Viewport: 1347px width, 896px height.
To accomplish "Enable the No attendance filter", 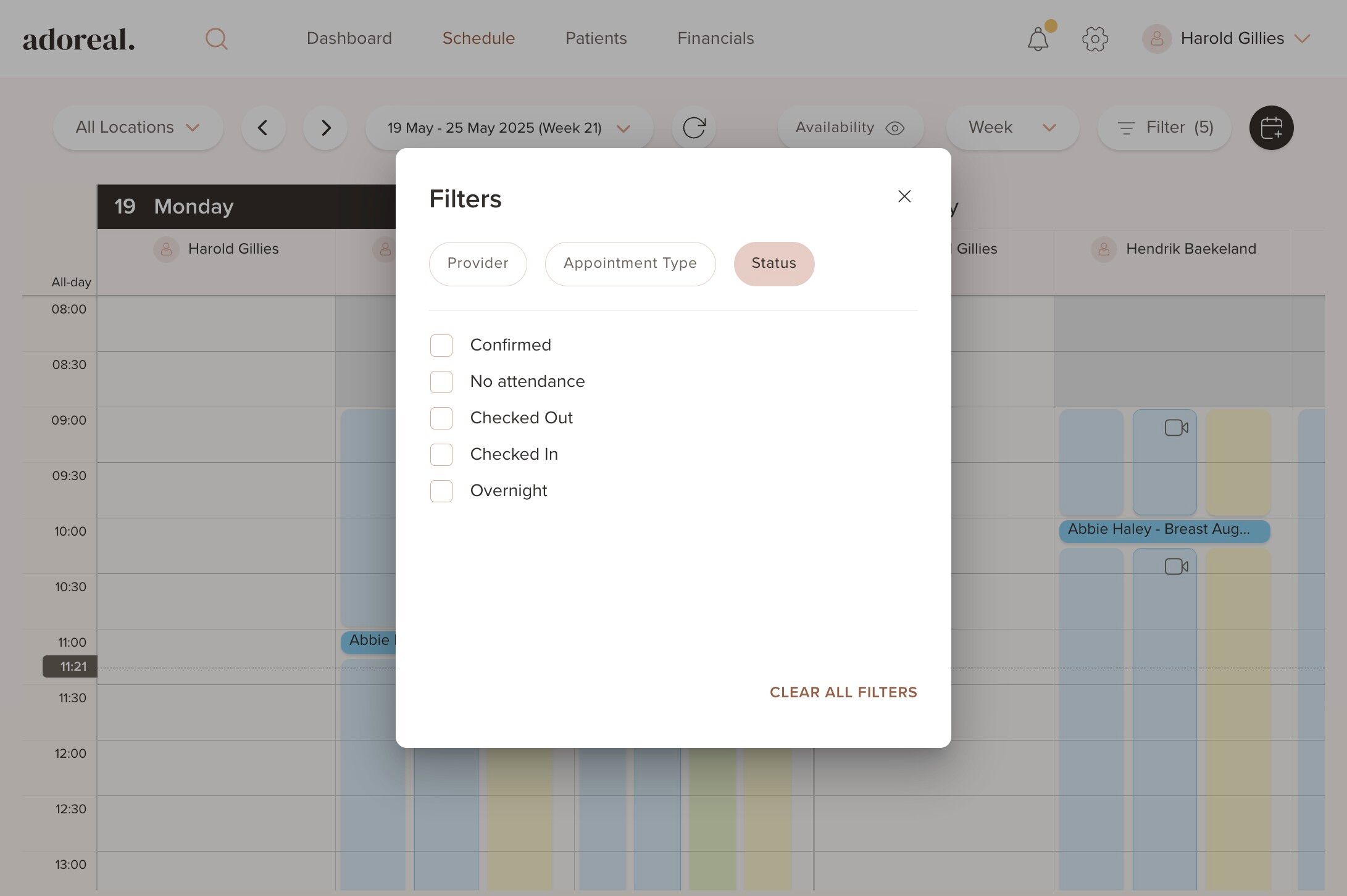I will (441, 382).
